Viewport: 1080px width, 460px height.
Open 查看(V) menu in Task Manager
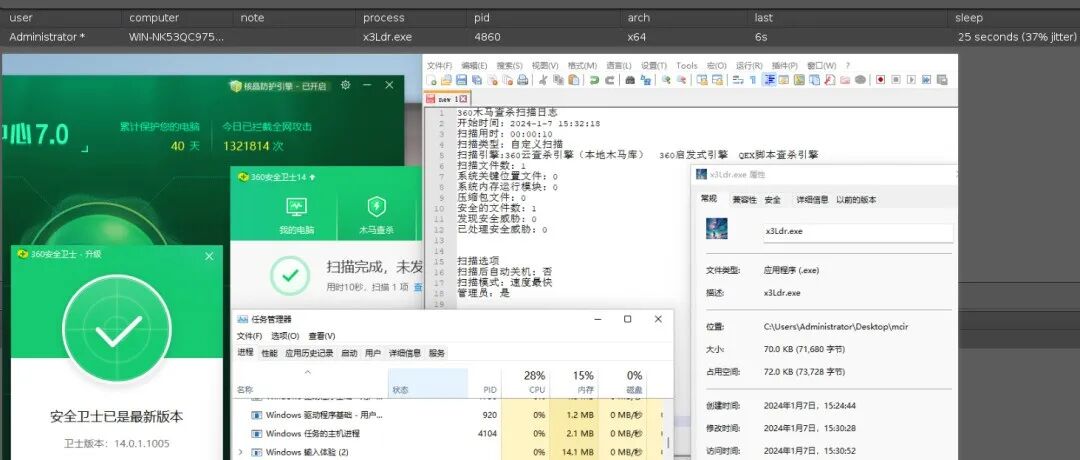(322, 336)
